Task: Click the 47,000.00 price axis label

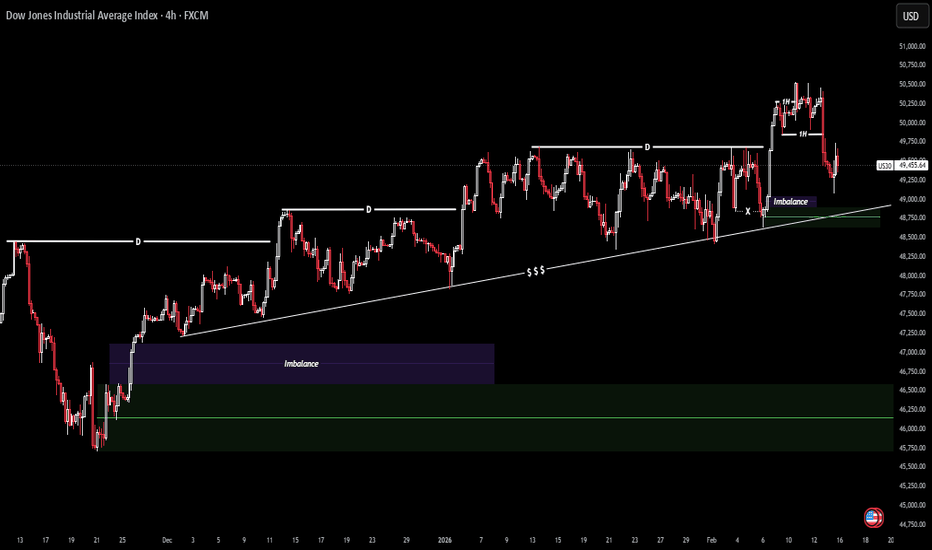Action: (x=912, y=352)
